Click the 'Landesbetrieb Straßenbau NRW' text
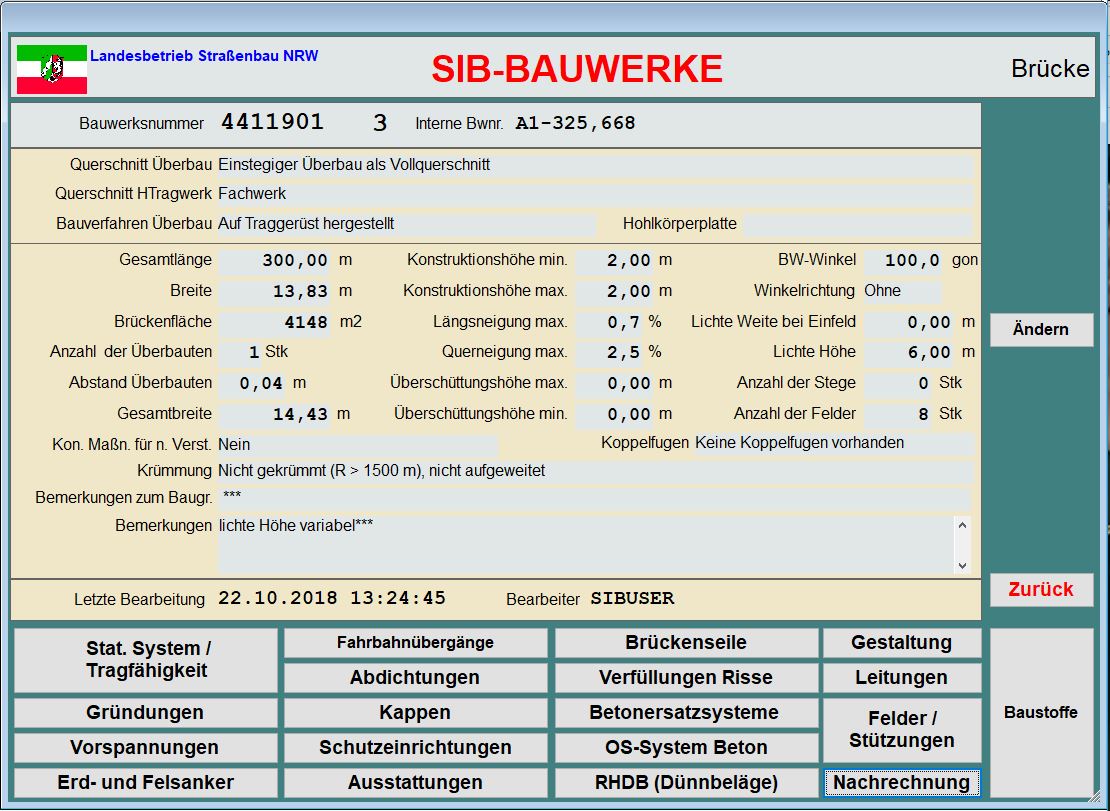Screen dimensions: 1110x811 (204, 55)
